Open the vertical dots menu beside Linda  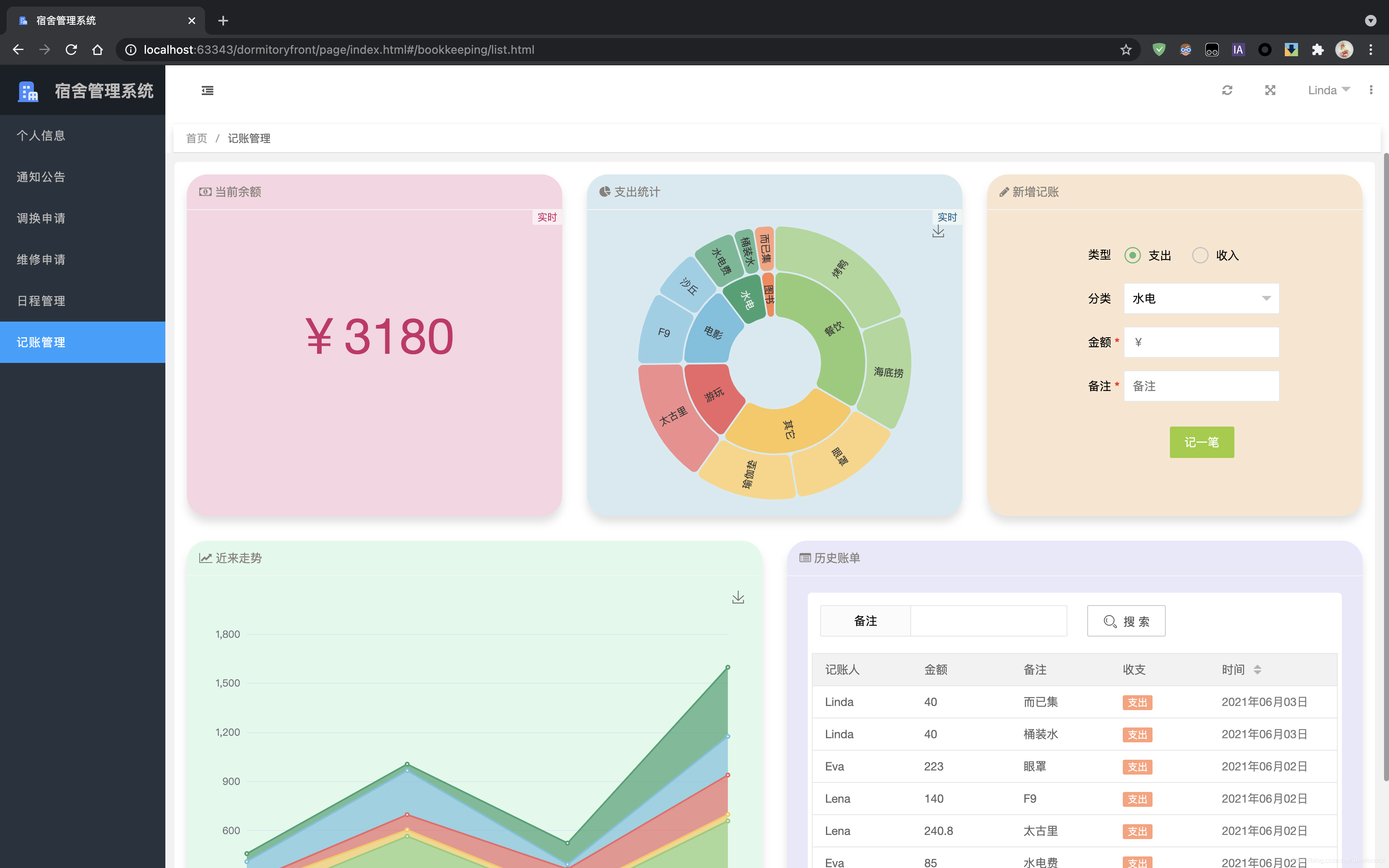click(x=1371, y=90)
